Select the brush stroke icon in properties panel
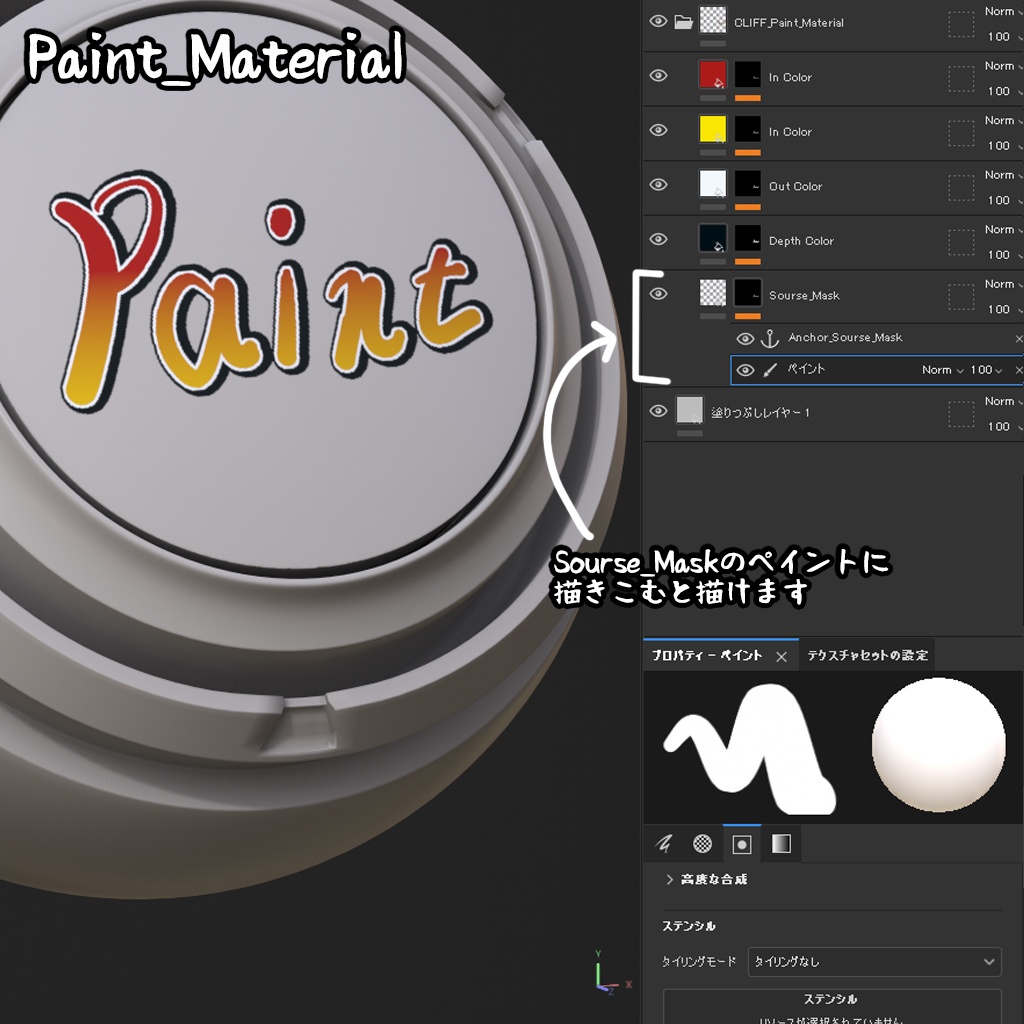The image size is (1024, 1024). click(x=661, y=843)
